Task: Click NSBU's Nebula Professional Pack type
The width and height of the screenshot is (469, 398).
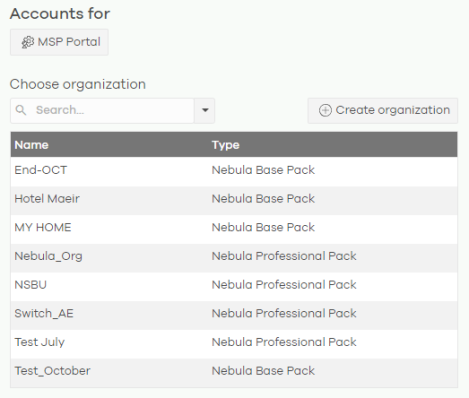Action: click(x=284, y=285)
